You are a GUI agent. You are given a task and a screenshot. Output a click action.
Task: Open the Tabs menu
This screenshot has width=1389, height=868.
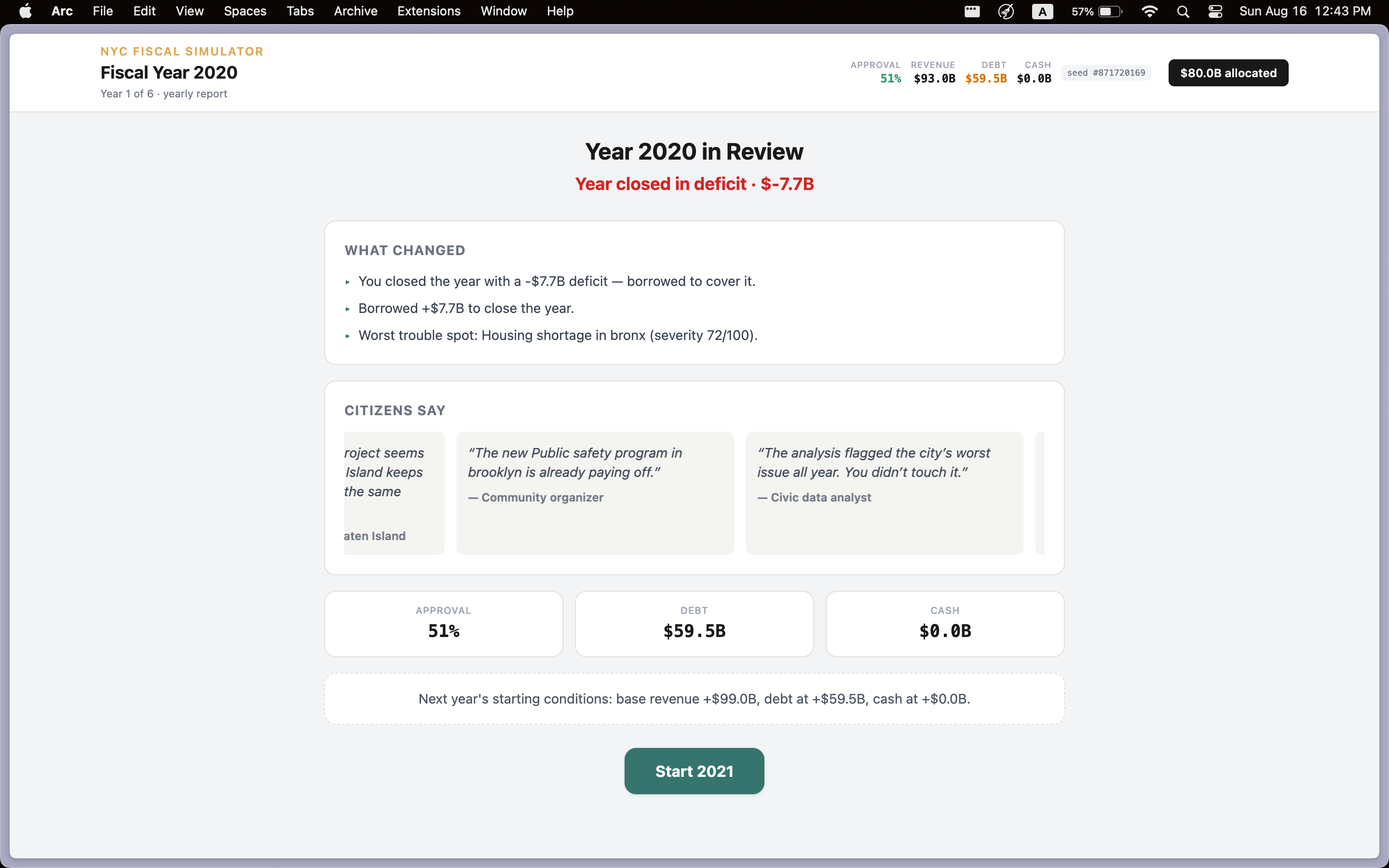point(300,12)
